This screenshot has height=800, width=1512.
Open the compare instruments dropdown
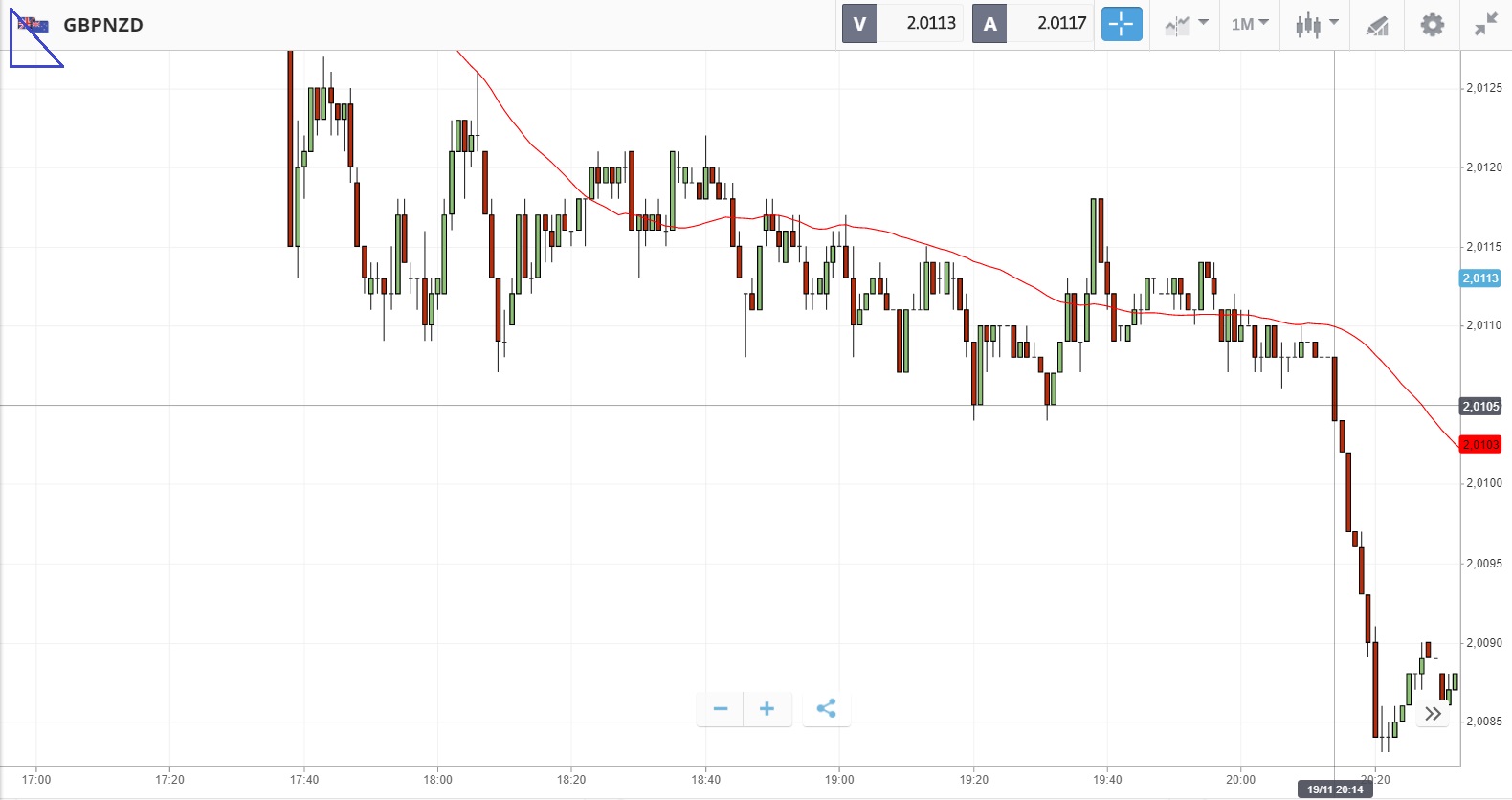tap(1187, 24)
